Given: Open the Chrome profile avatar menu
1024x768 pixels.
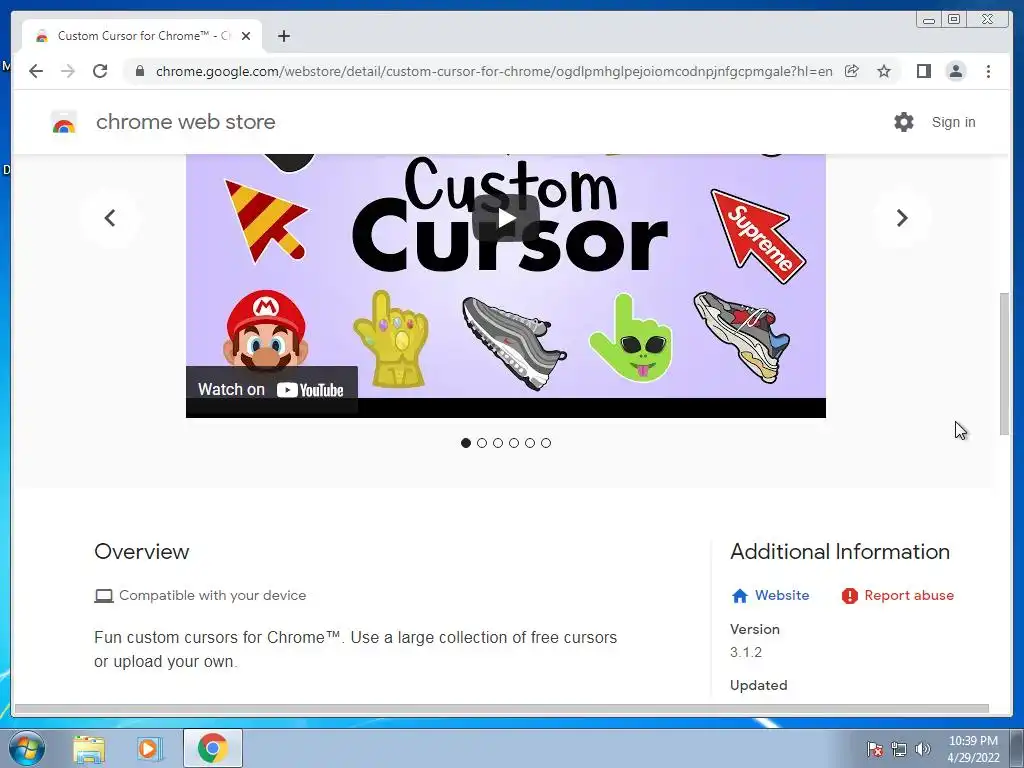Looking at the screenshot, I should tap(955, 71).
